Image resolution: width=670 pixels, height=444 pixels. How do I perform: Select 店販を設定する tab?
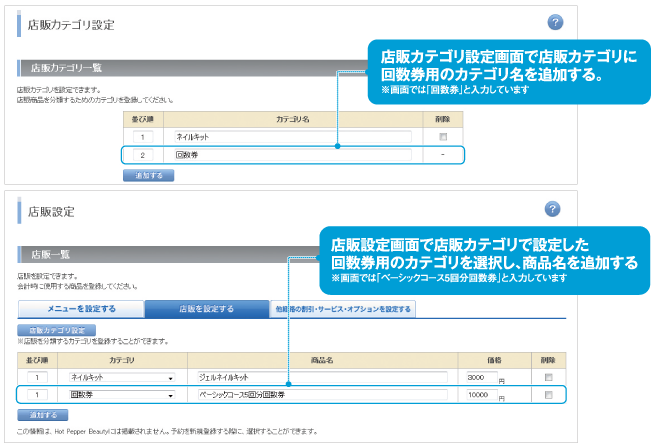point(205,309)
